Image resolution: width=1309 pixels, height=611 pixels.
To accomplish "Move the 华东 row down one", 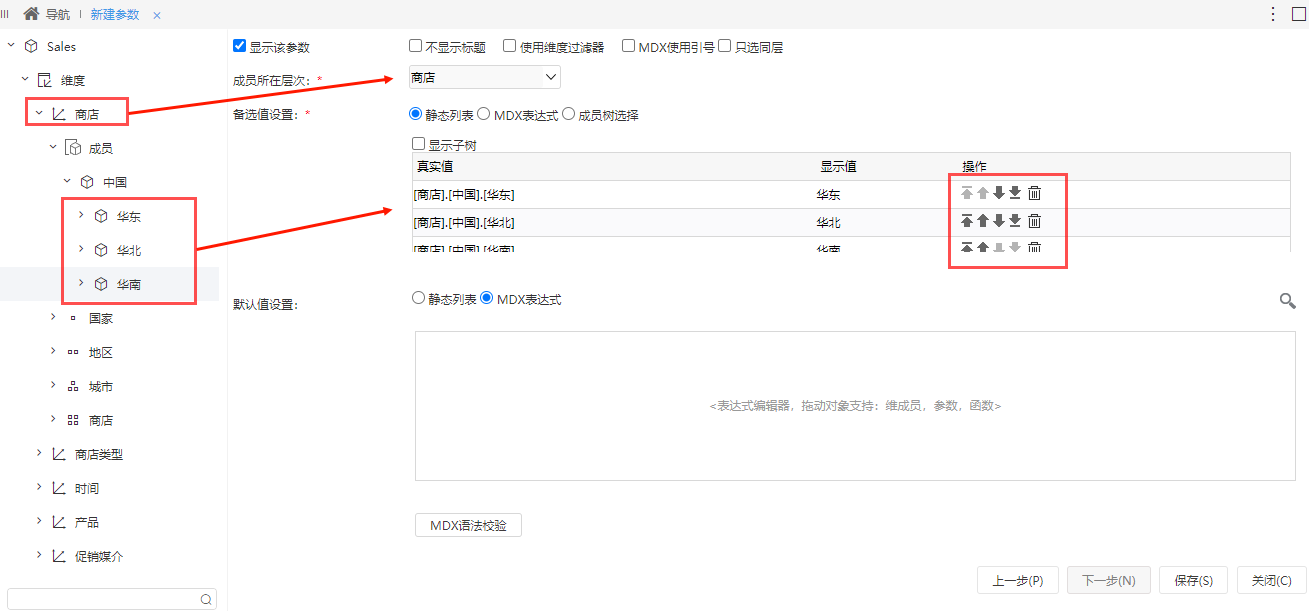I will [999, 193].
